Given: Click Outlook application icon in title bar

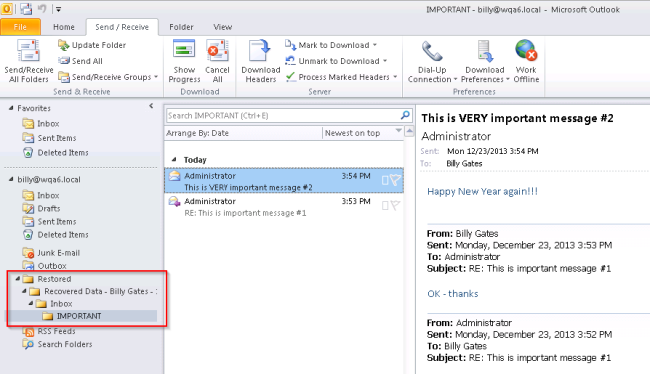Looking at the screenshot, I should tap(7, 8).
